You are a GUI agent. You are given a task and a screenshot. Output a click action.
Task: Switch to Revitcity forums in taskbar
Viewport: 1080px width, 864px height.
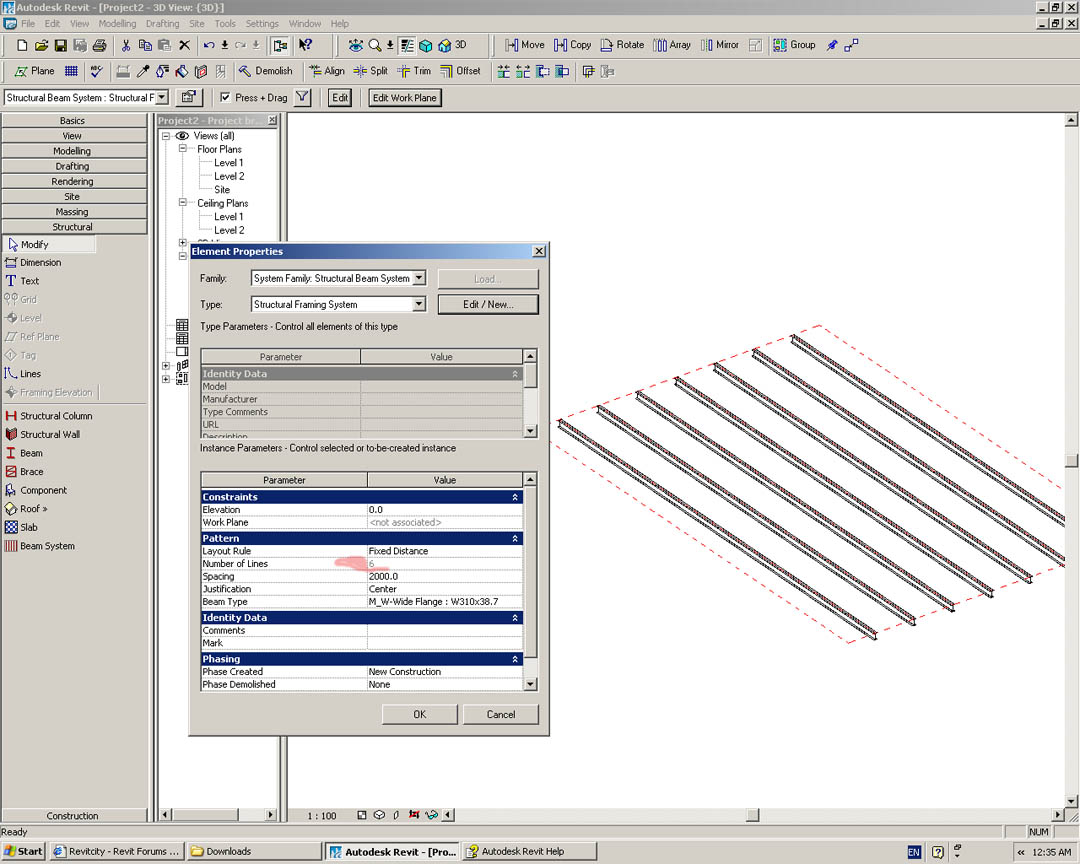[x=117, y=852]
